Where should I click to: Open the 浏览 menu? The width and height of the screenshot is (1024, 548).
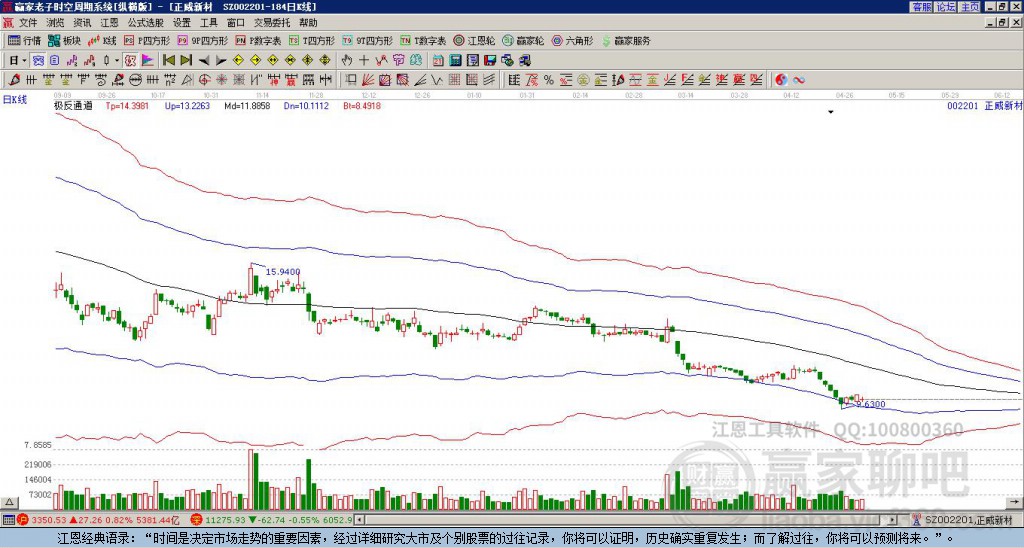point(56,23)
